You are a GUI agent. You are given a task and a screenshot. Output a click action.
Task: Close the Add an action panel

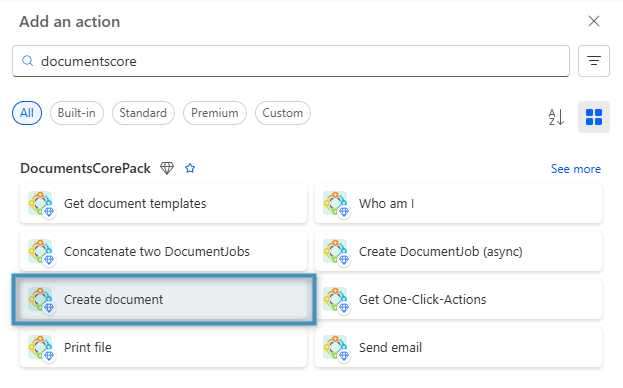594,21
